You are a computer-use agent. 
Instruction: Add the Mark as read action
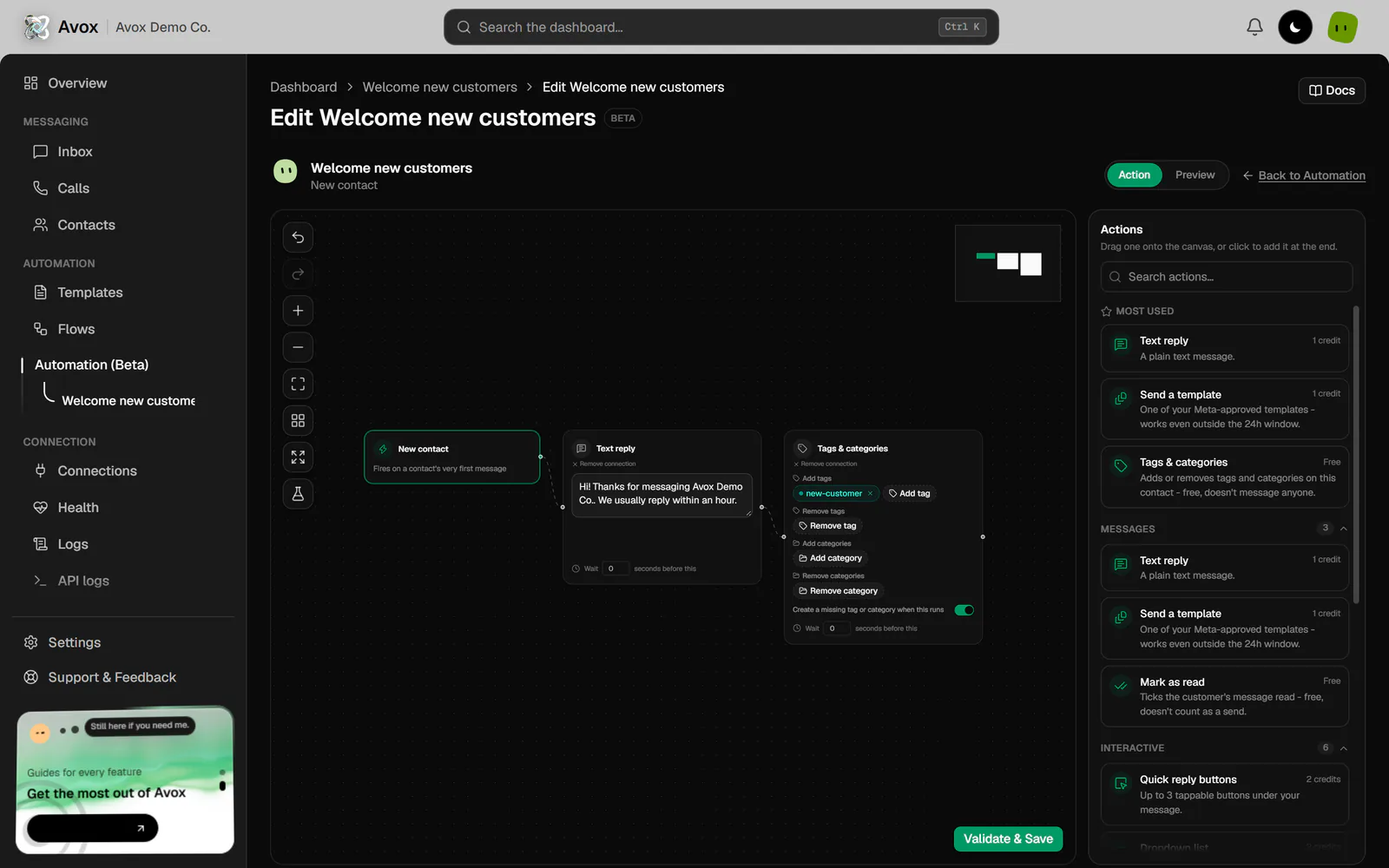click(1224, 696)
